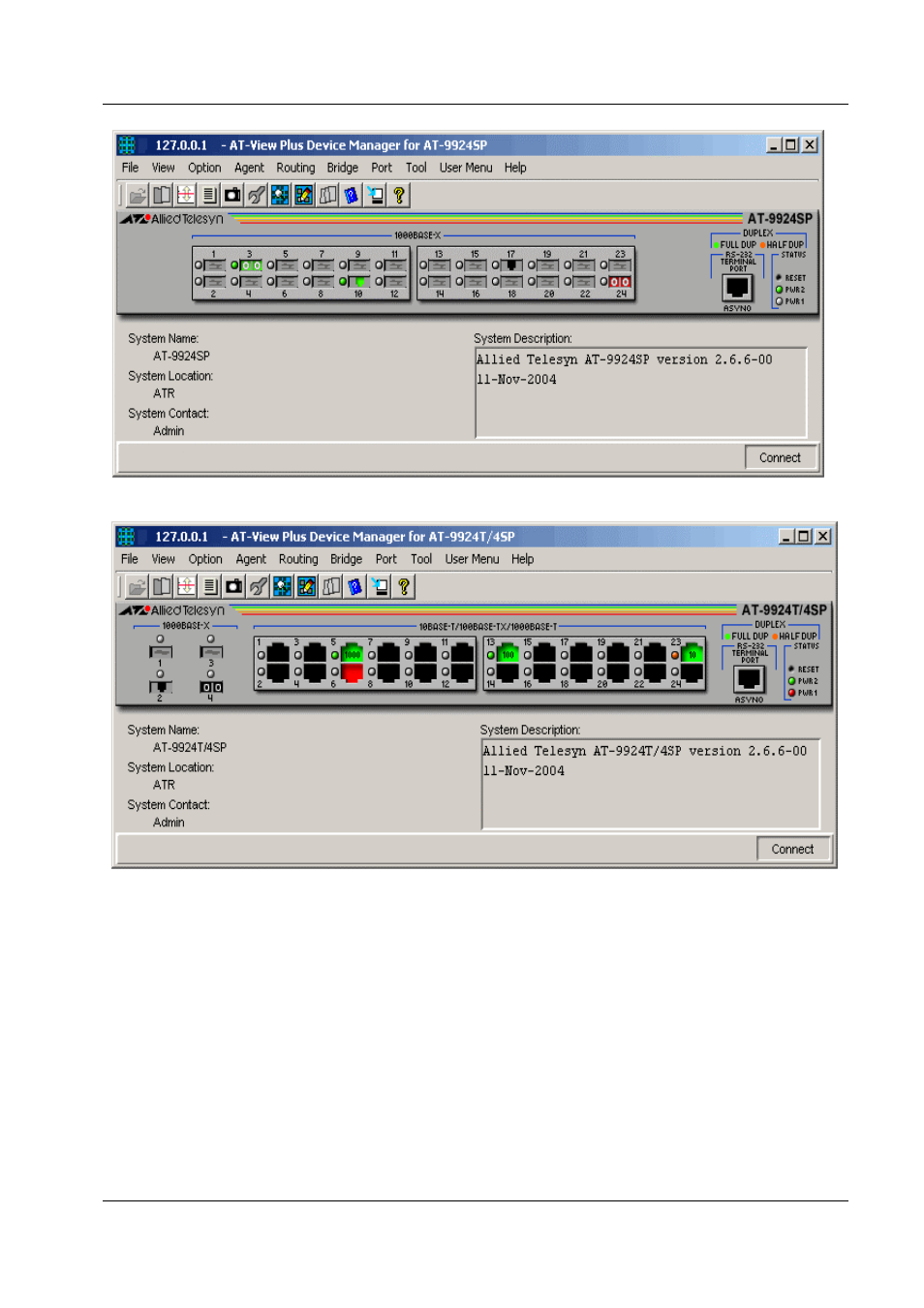
Task: Select red port 24 on the AT-9924SP device
Action: pos(620,282)
